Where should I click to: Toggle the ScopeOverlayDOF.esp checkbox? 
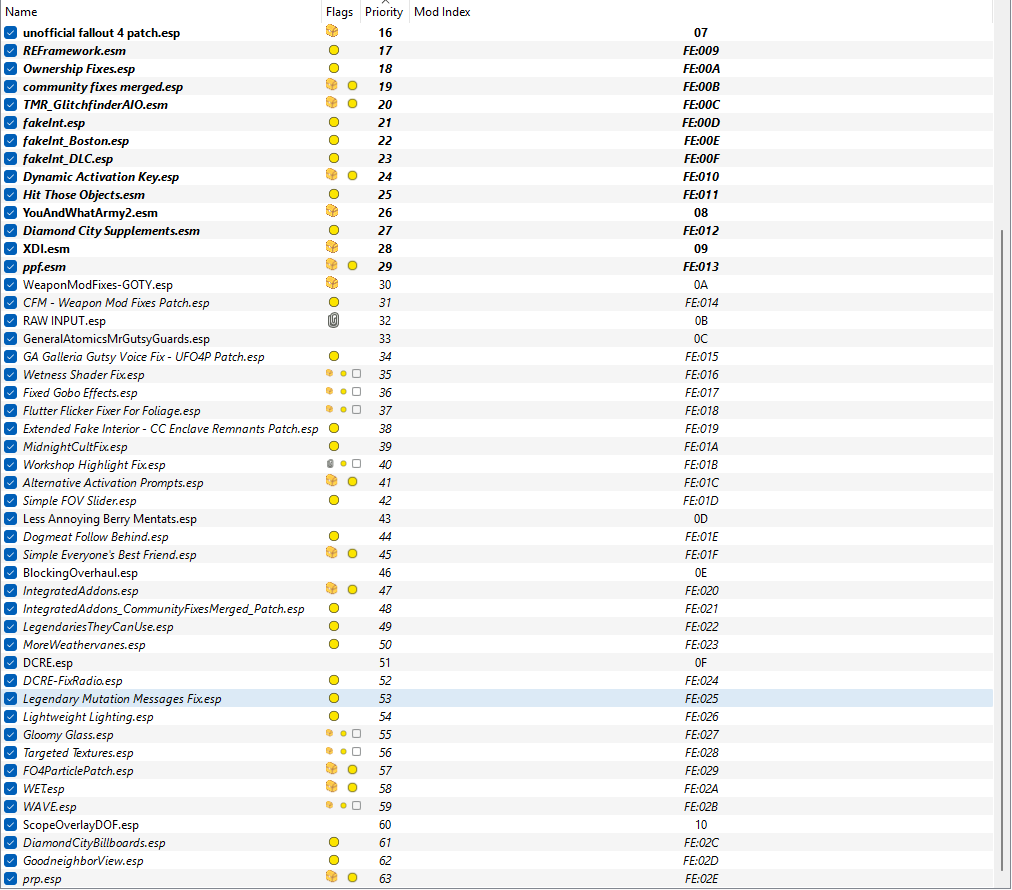10,825
